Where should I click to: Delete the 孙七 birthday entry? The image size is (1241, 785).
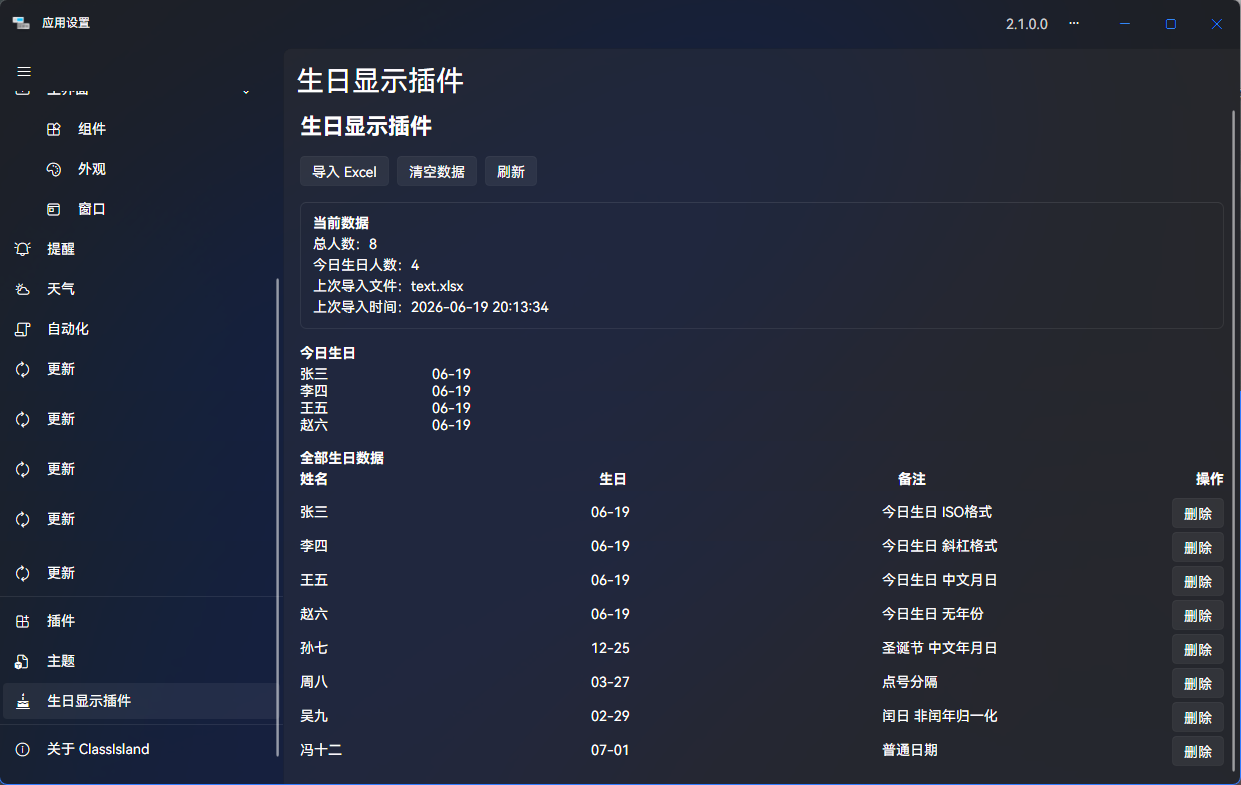[x=1197, y=649]
